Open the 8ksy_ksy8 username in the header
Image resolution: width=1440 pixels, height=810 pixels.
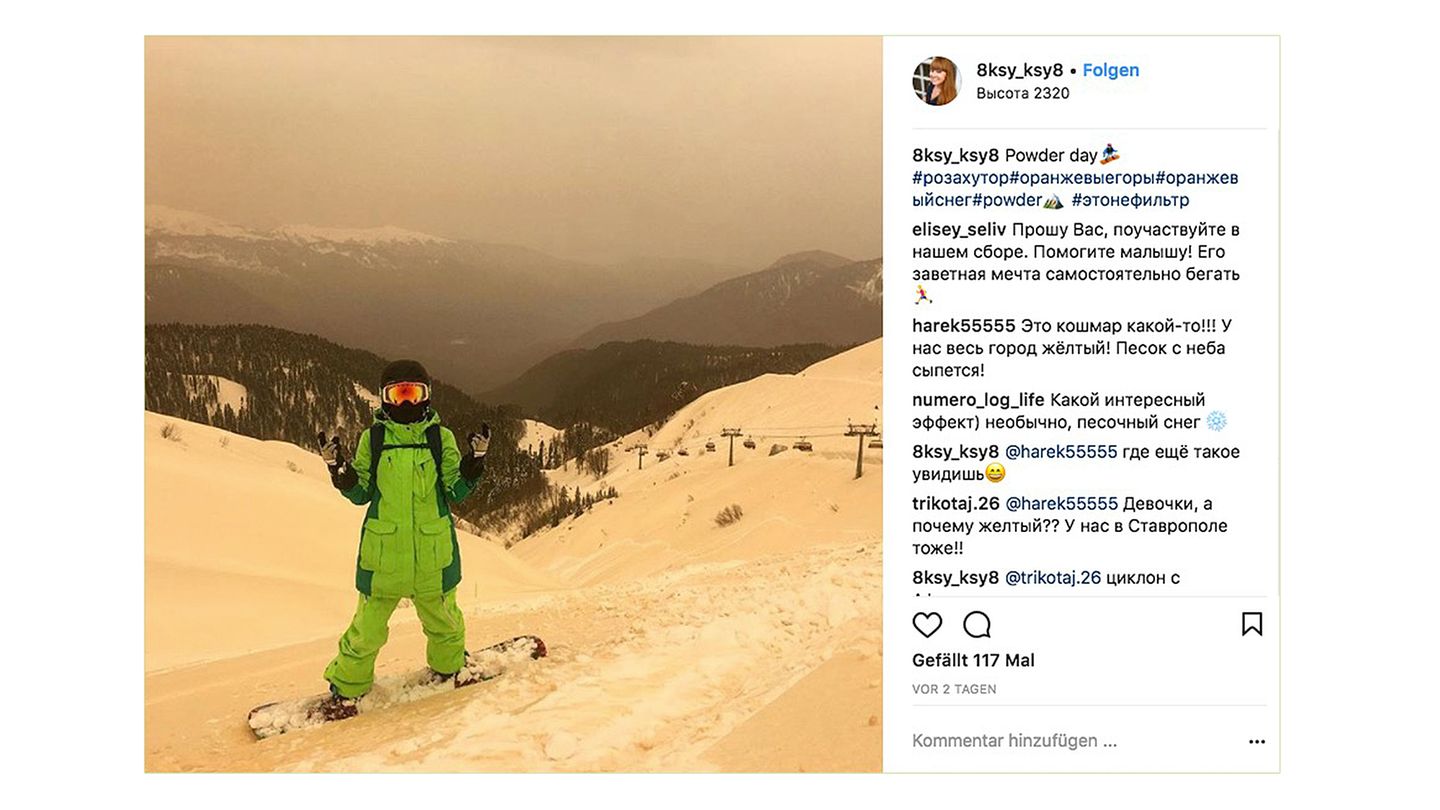coord(1019,70)
